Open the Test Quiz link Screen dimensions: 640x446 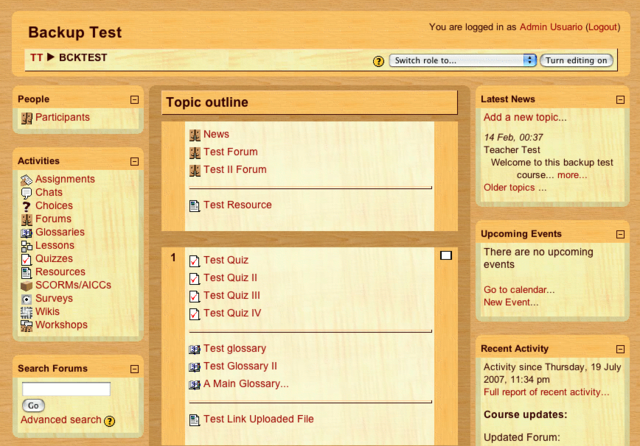226,260
